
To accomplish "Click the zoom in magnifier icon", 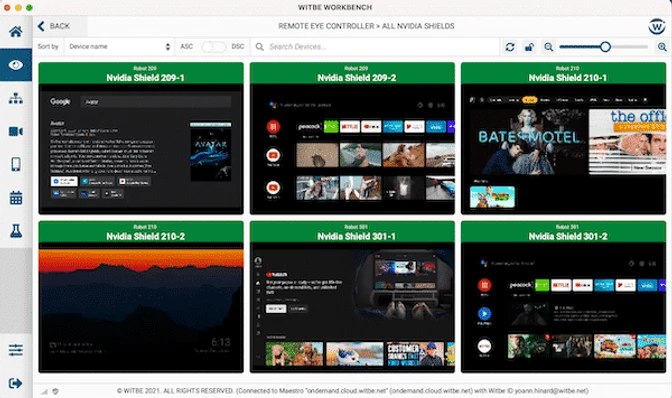I will click(662, 47).
